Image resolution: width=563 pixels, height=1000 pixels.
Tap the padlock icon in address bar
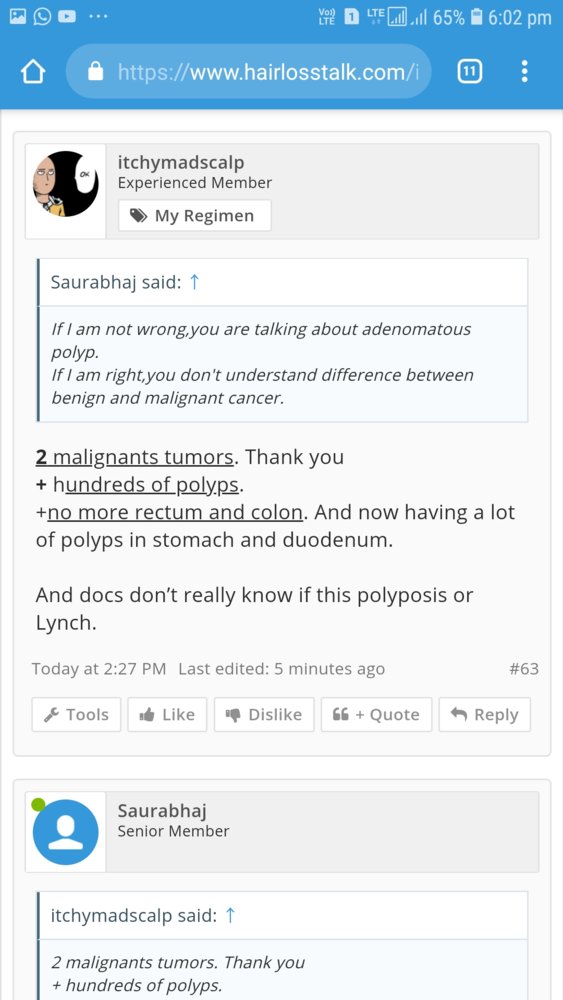point(96,71)
